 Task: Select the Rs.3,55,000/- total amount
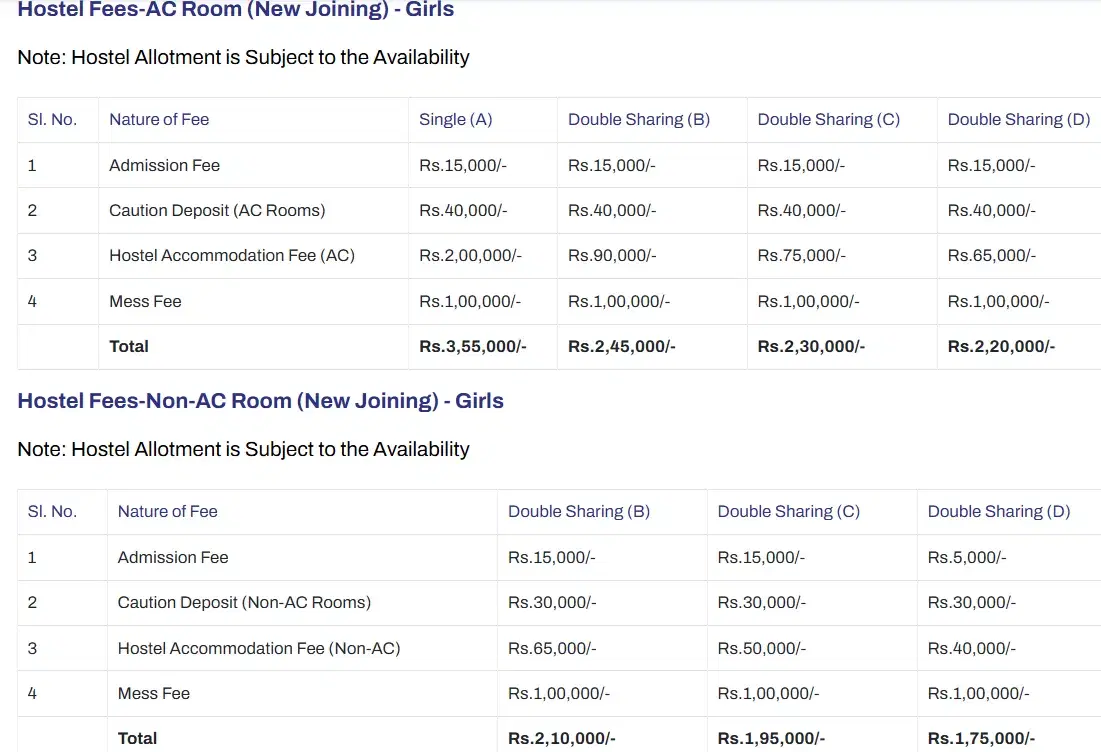[x=472, y=346]
